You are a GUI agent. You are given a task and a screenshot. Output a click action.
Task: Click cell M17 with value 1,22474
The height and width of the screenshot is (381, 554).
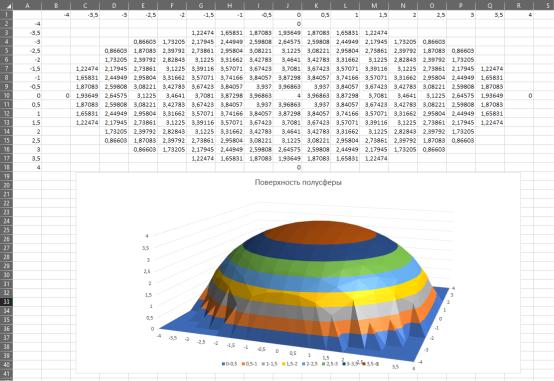click(x=374, y=158)
